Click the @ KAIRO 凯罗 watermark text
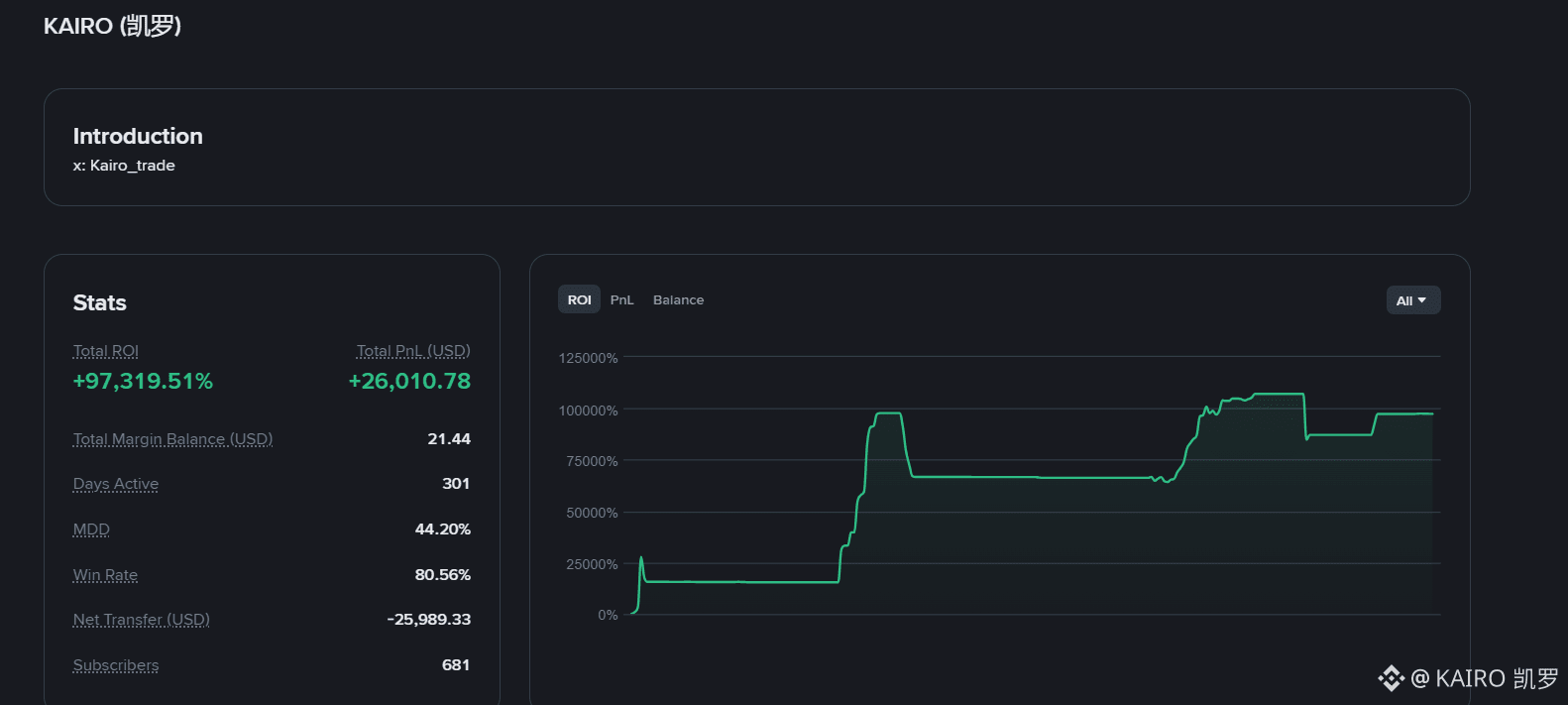This screenshot has width=1568, height=705. tap(1484, 678)
